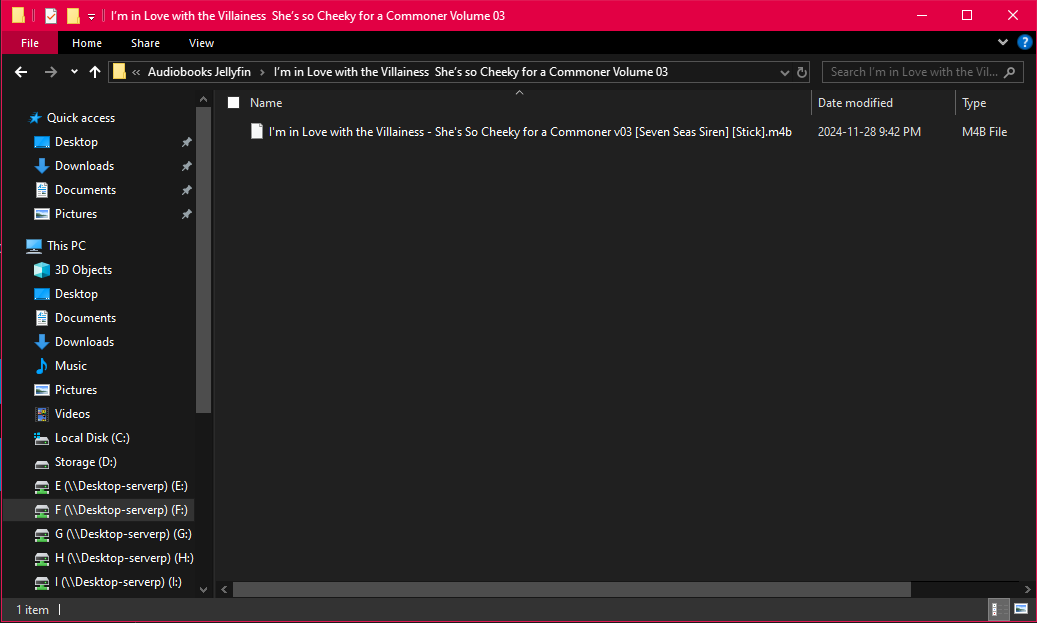Open the Help question mark icon
This screenshot has height=623, width=1037.
[x=1024, y=43]
